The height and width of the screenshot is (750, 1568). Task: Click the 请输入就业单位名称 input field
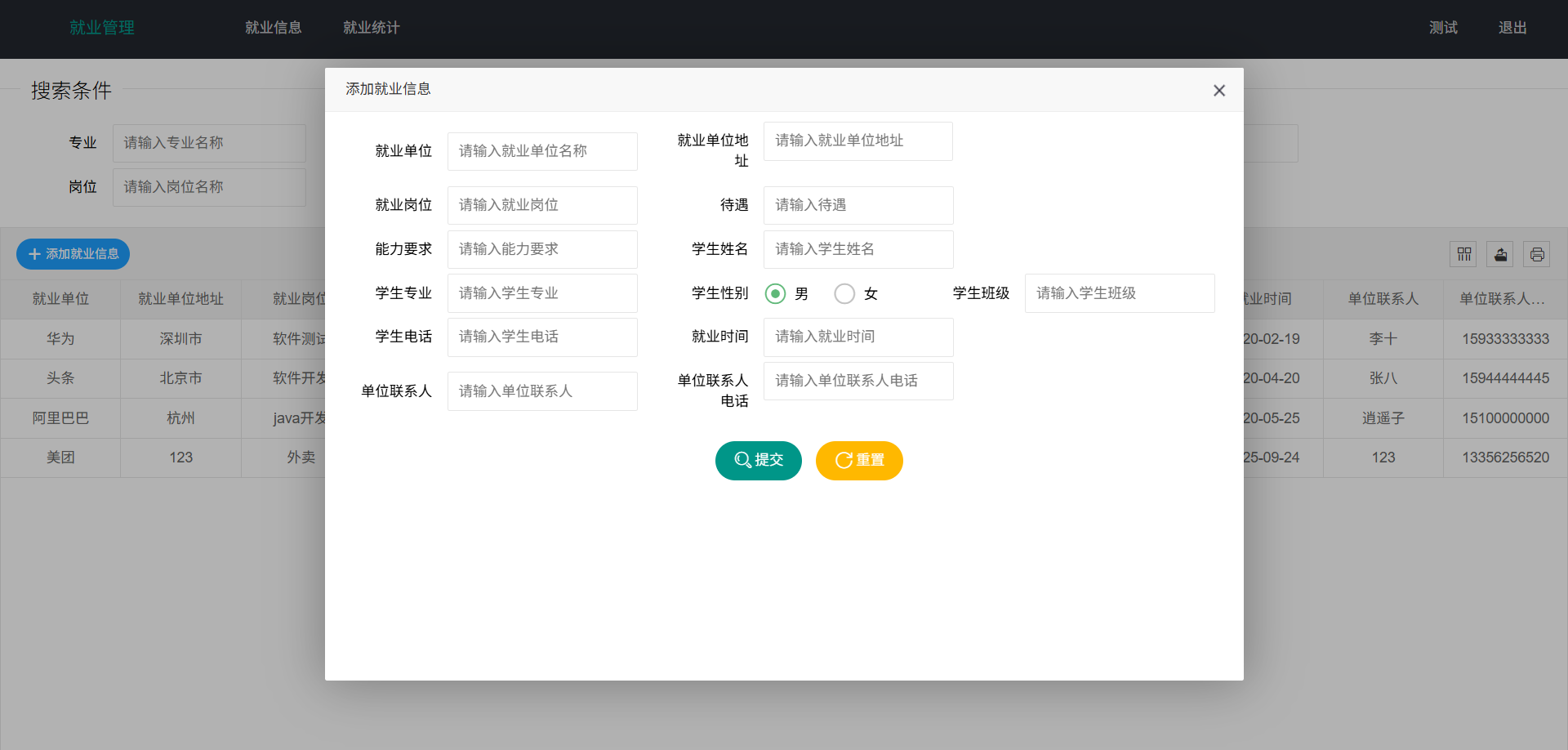541,151
